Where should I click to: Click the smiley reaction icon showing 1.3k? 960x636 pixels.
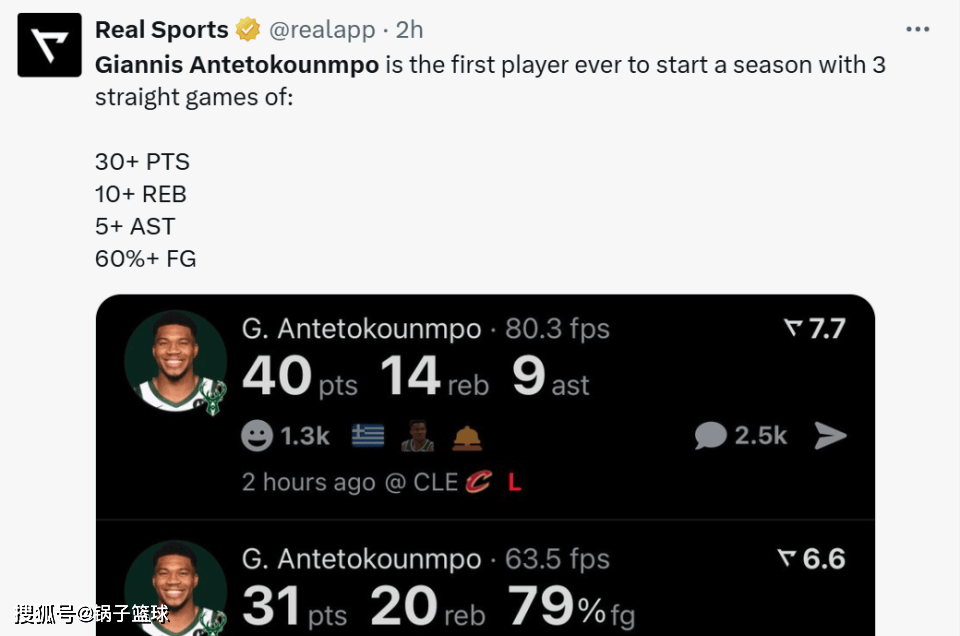(x=257, y=435)
